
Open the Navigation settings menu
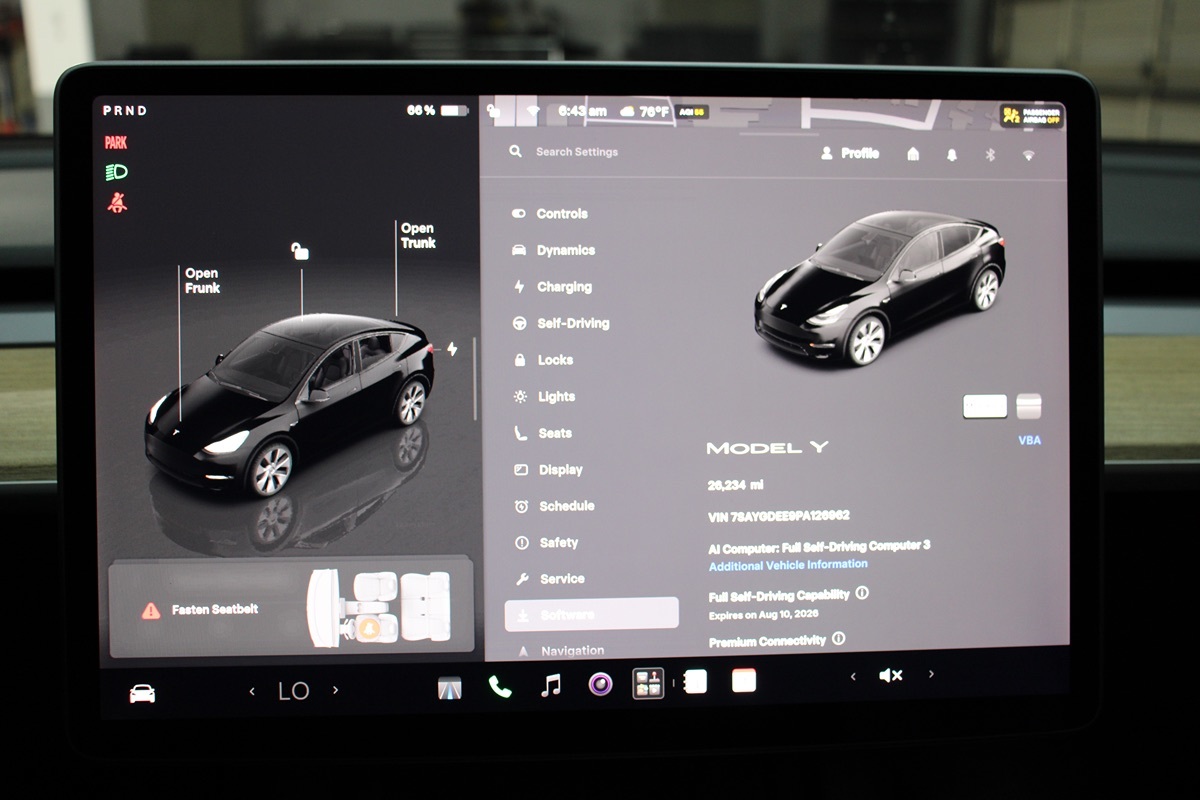[561, 651]
